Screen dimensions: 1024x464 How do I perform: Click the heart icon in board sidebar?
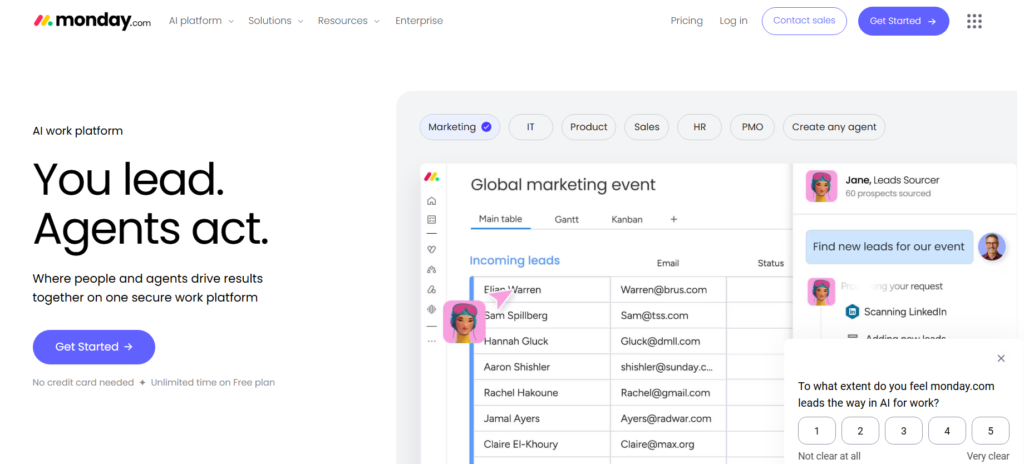431,250
